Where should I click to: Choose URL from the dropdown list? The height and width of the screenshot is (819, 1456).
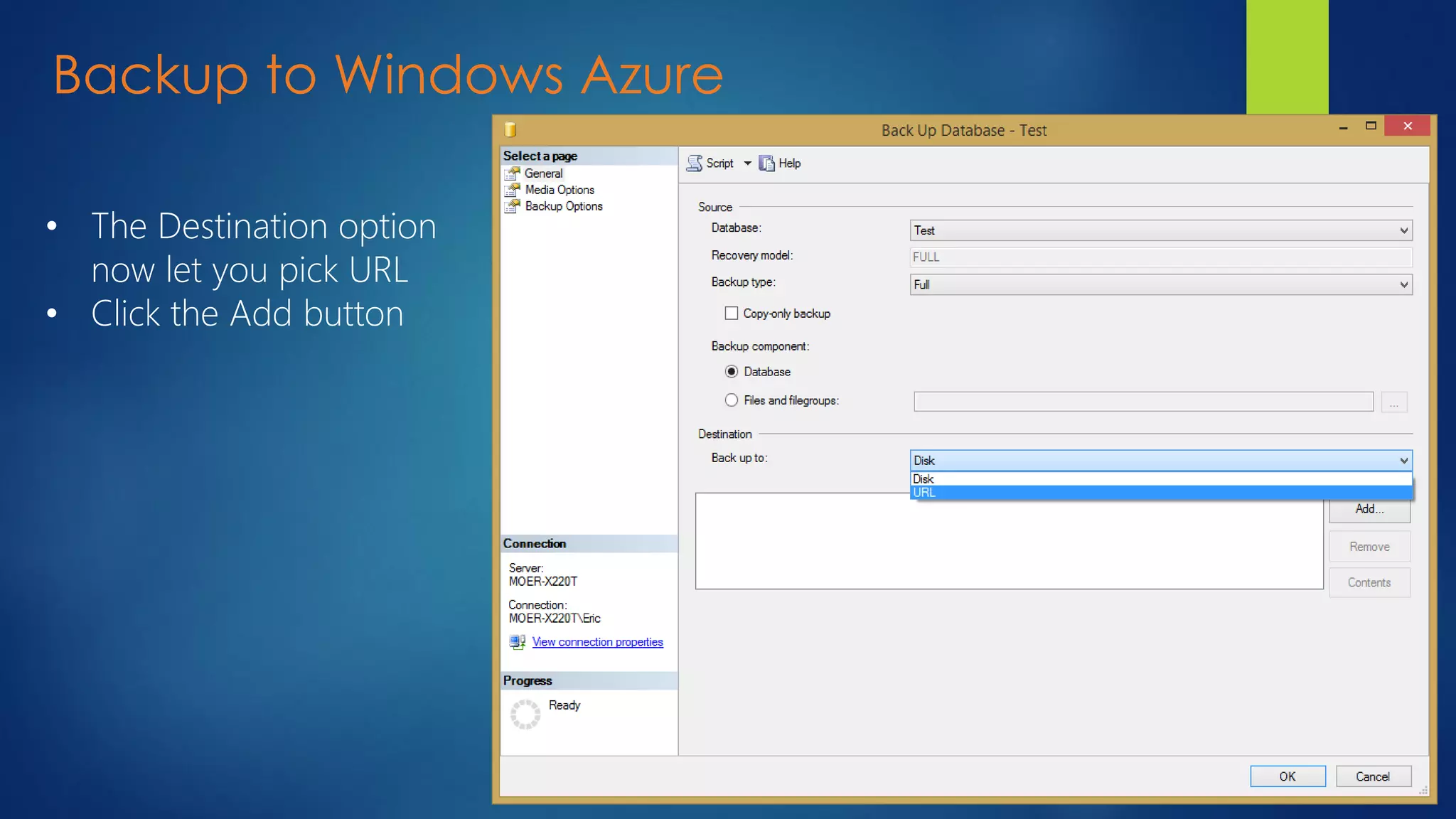[x=1161, y=493]
